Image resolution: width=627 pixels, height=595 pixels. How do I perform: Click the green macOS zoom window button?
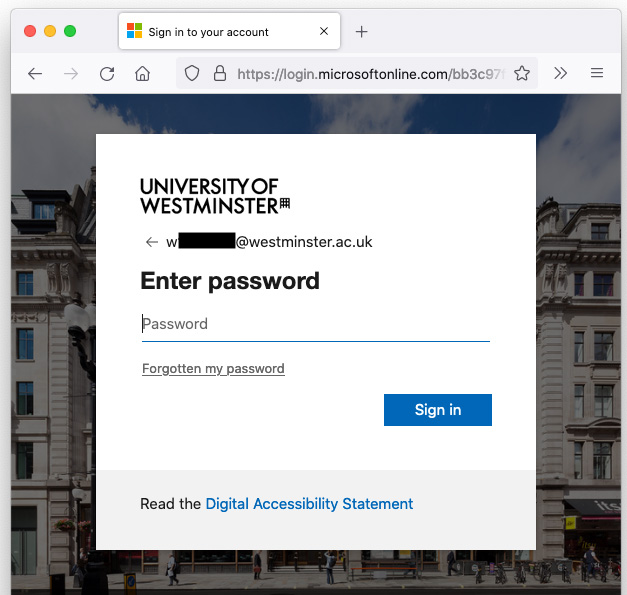click(x=70, y=31)
